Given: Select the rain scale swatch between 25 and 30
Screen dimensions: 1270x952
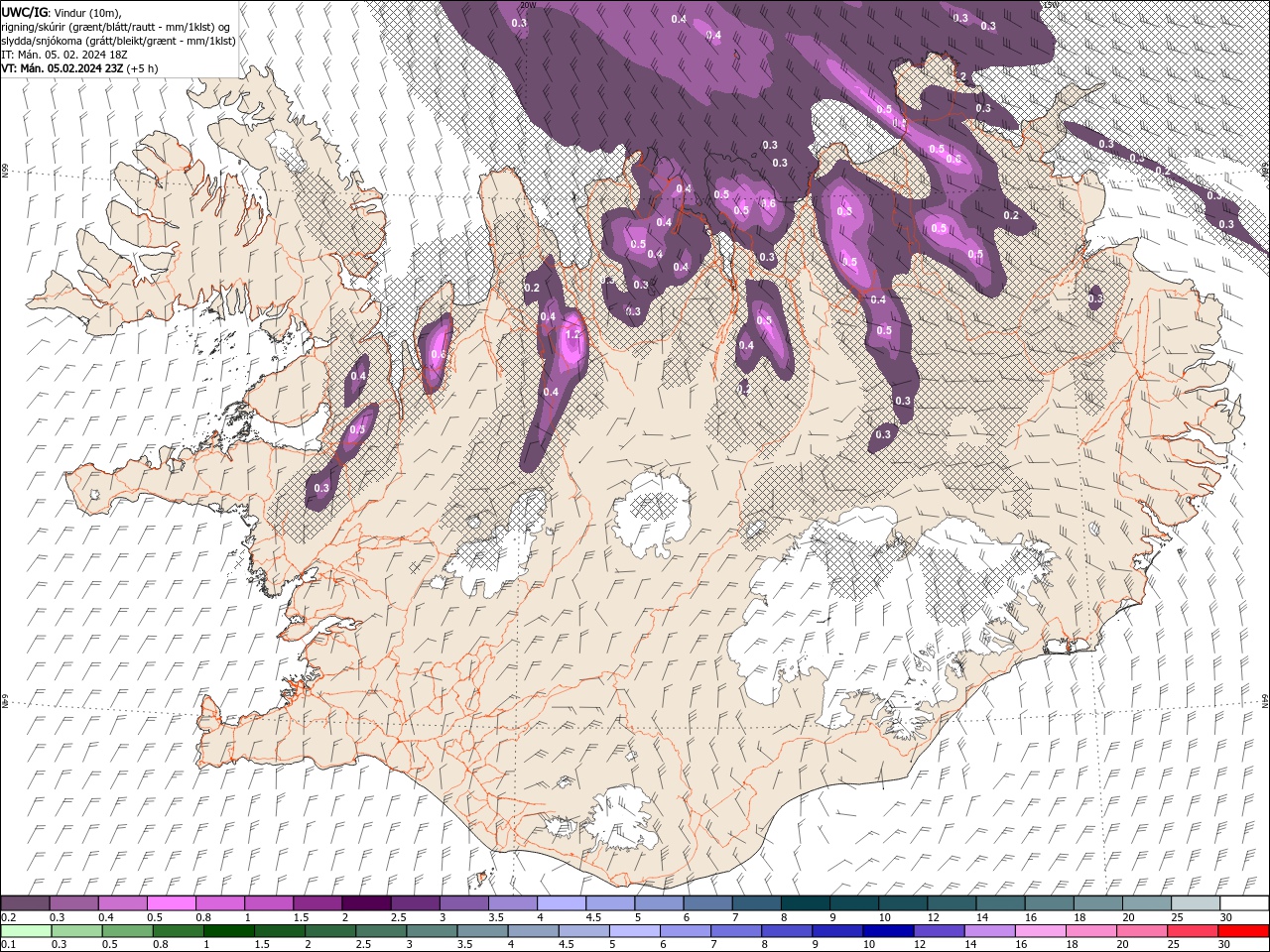Looking at the screenshot, I should [1193, 931].
